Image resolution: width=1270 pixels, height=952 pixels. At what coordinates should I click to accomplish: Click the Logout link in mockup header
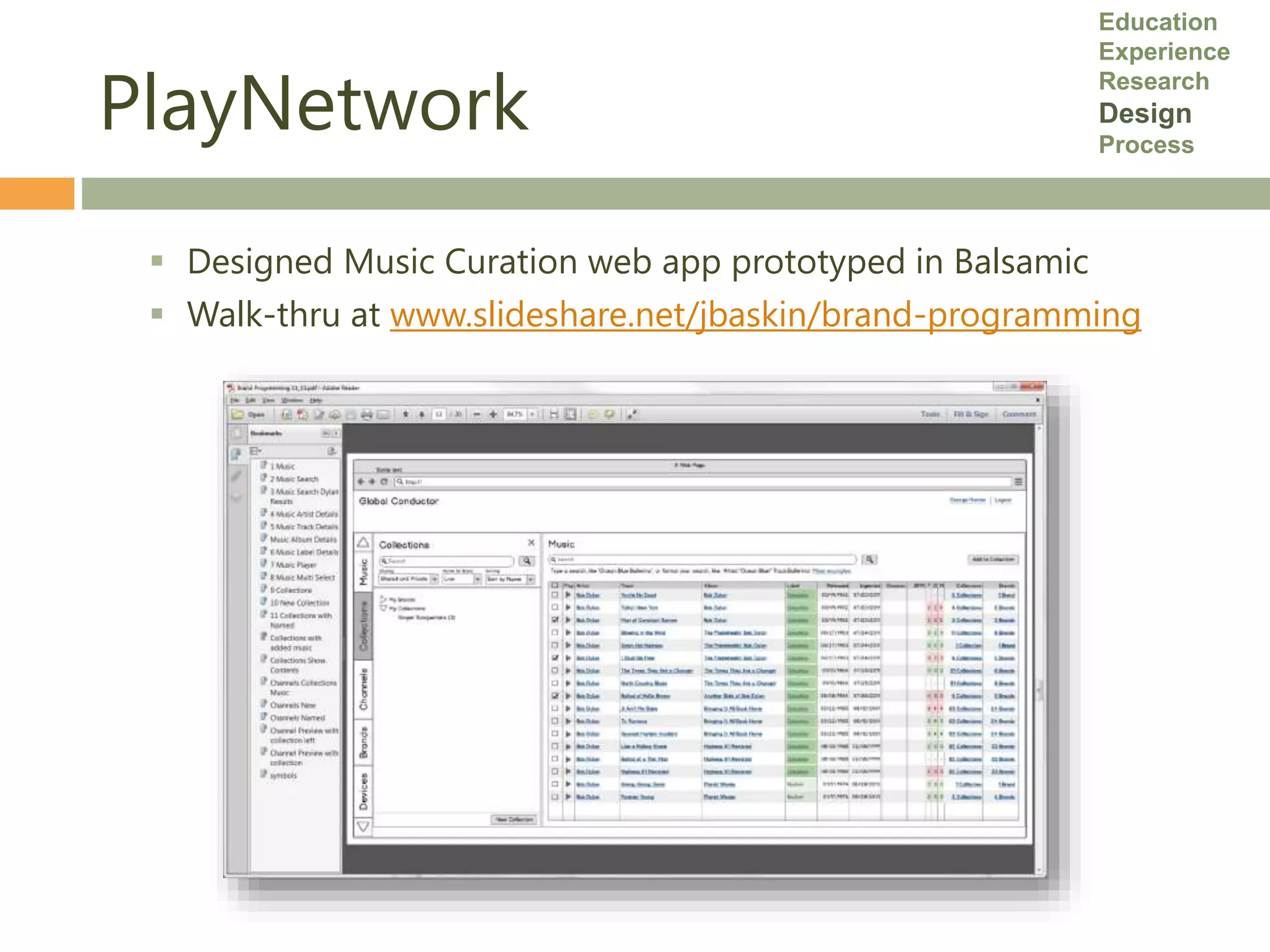click(1003, 500)
